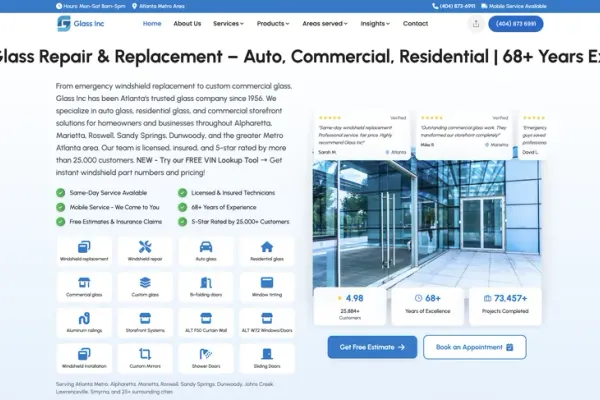Choose the Bi-folding doors tile

click(206, 287)
